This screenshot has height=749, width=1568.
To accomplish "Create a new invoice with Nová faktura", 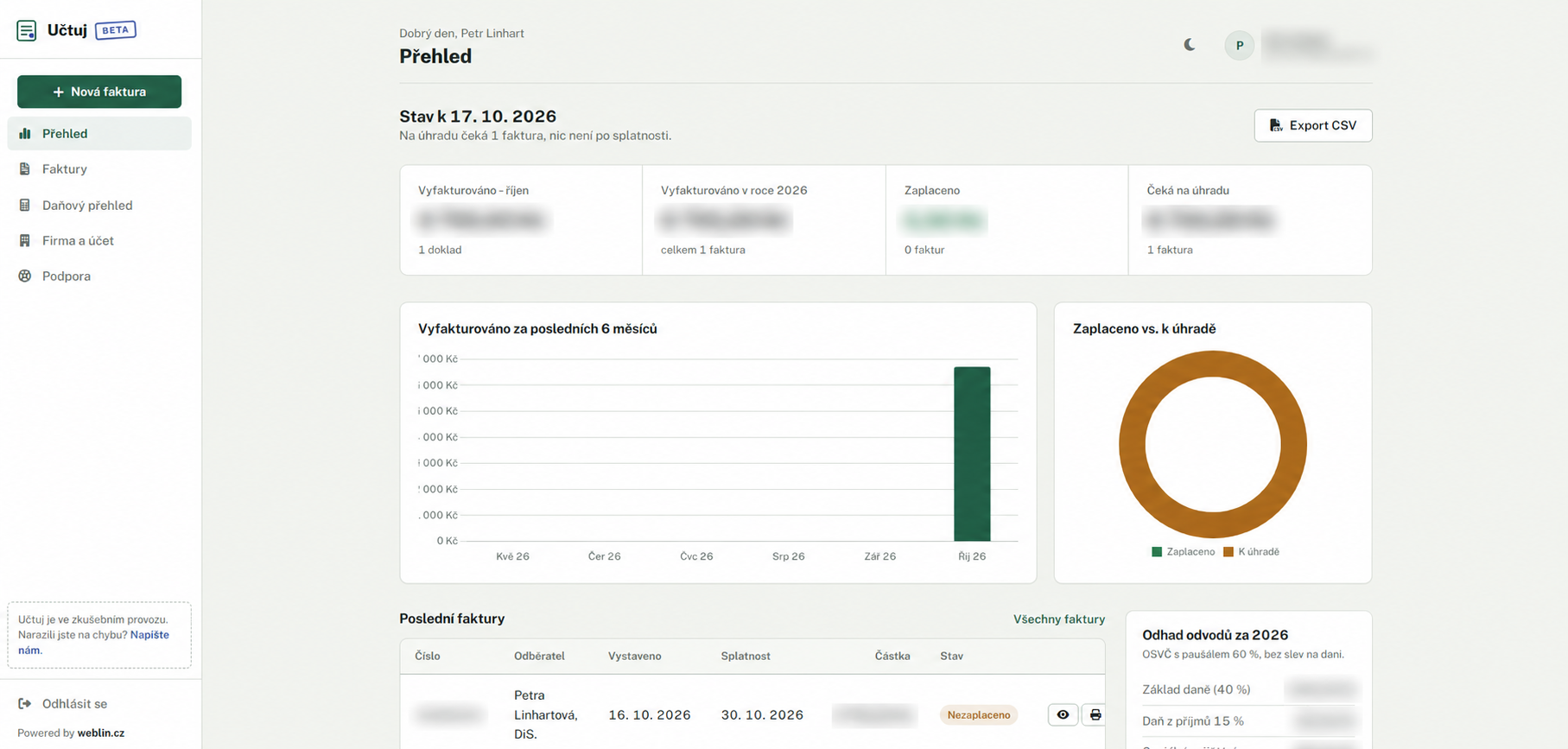I will (99, 92).
